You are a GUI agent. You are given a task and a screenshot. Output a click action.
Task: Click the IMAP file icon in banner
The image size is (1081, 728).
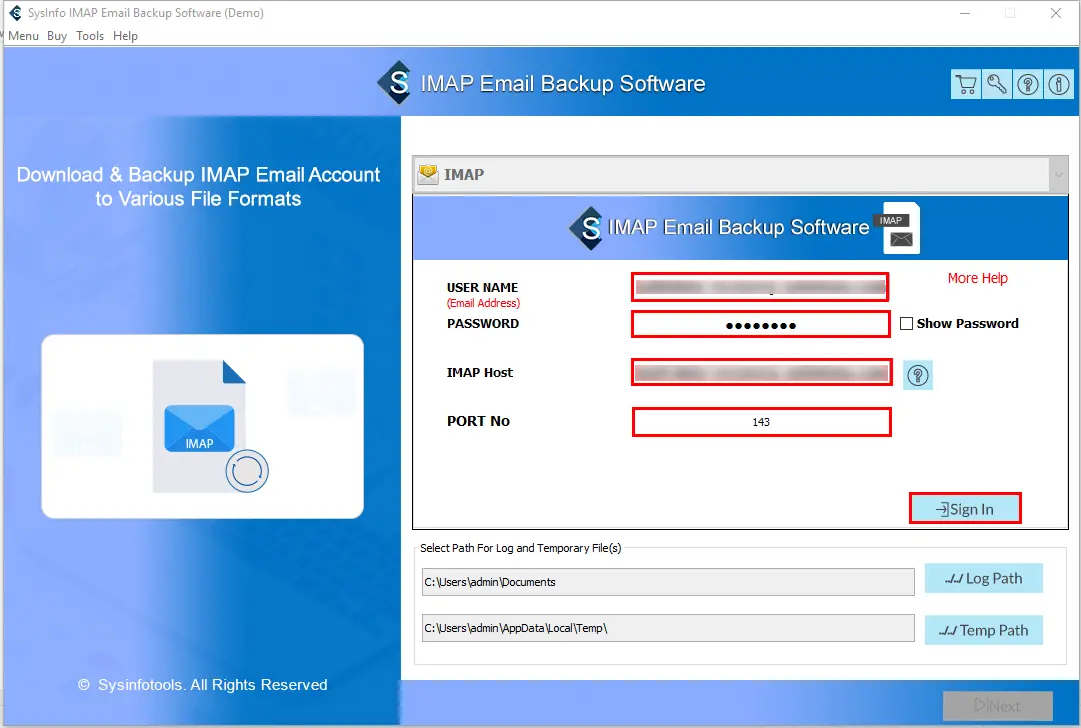pyautogui.click(x=898, y=229)
